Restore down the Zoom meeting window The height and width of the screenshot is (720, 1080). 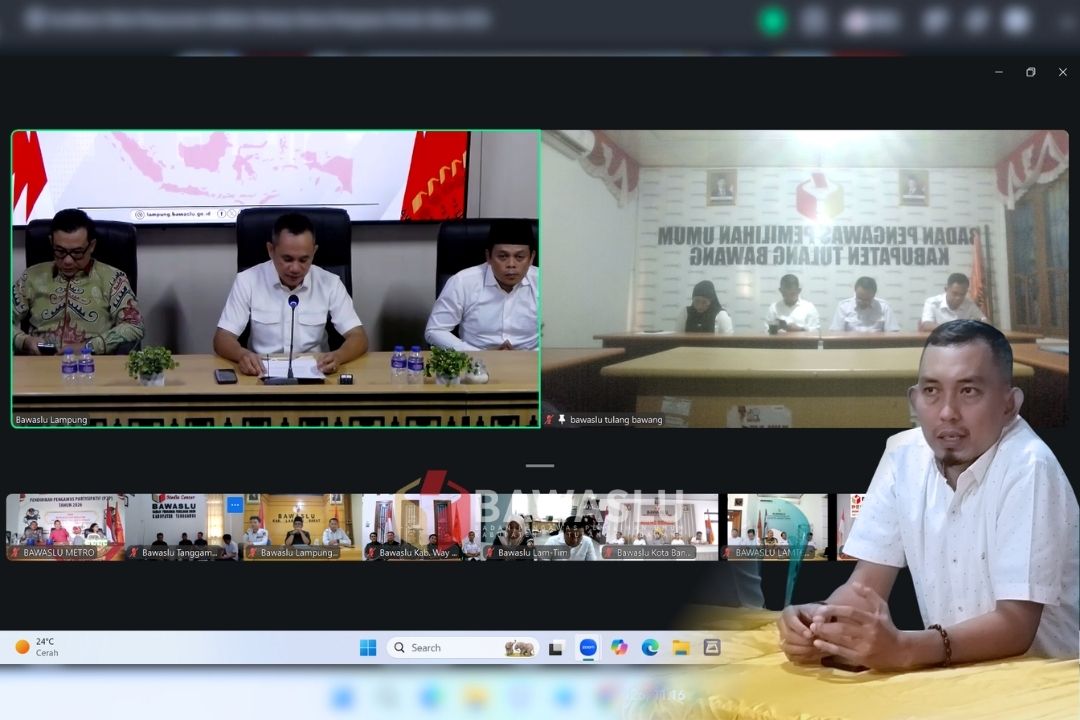1030,72
